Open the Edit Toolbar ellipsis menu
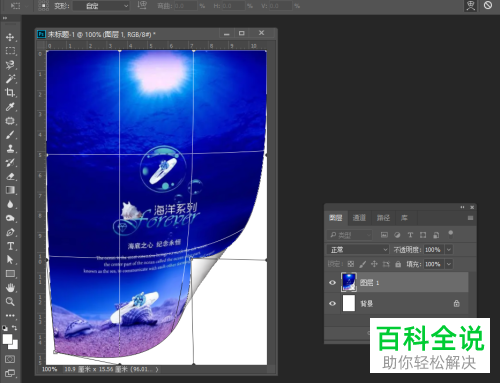Image resolution: width=500 pixels, height=383 pixels. (10, 315)
